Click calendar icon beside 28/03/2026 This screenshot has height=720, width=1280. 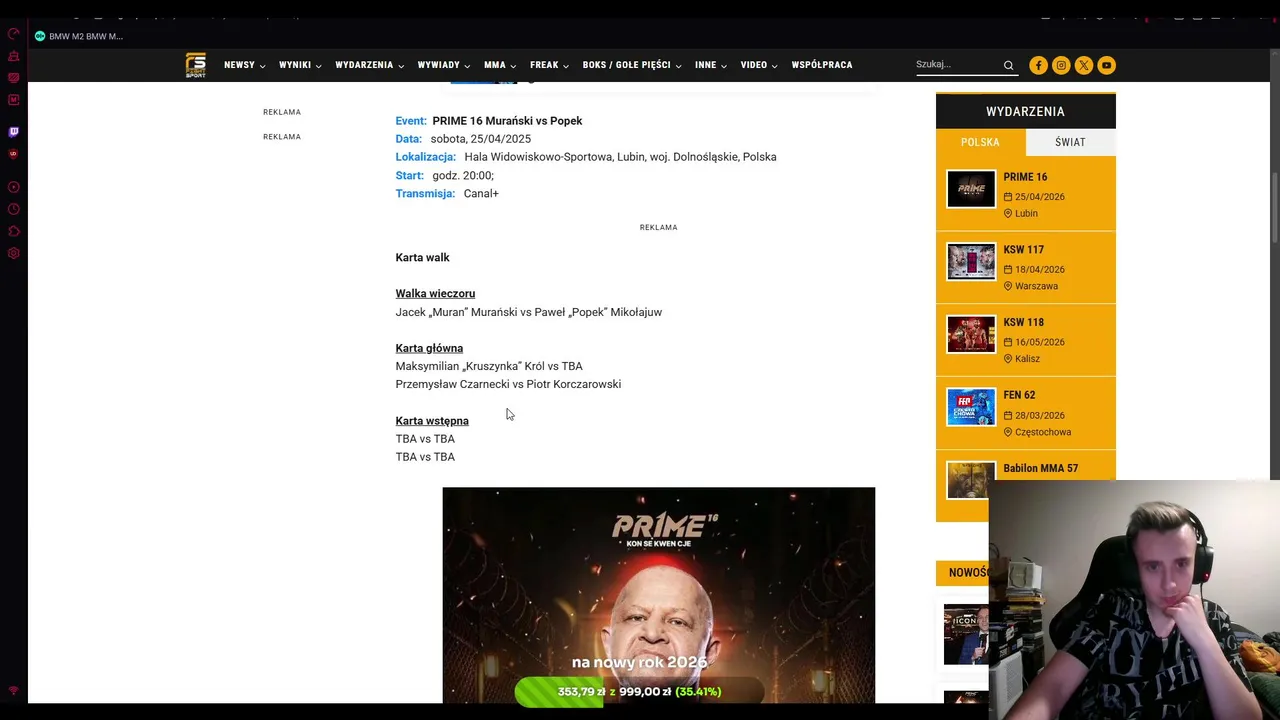(1008, 415)
